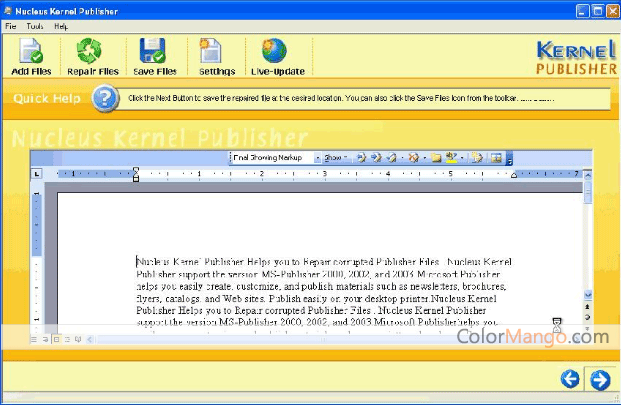Go back with the Back arrow button
The image size is (621, 405).
coord(570,379)
